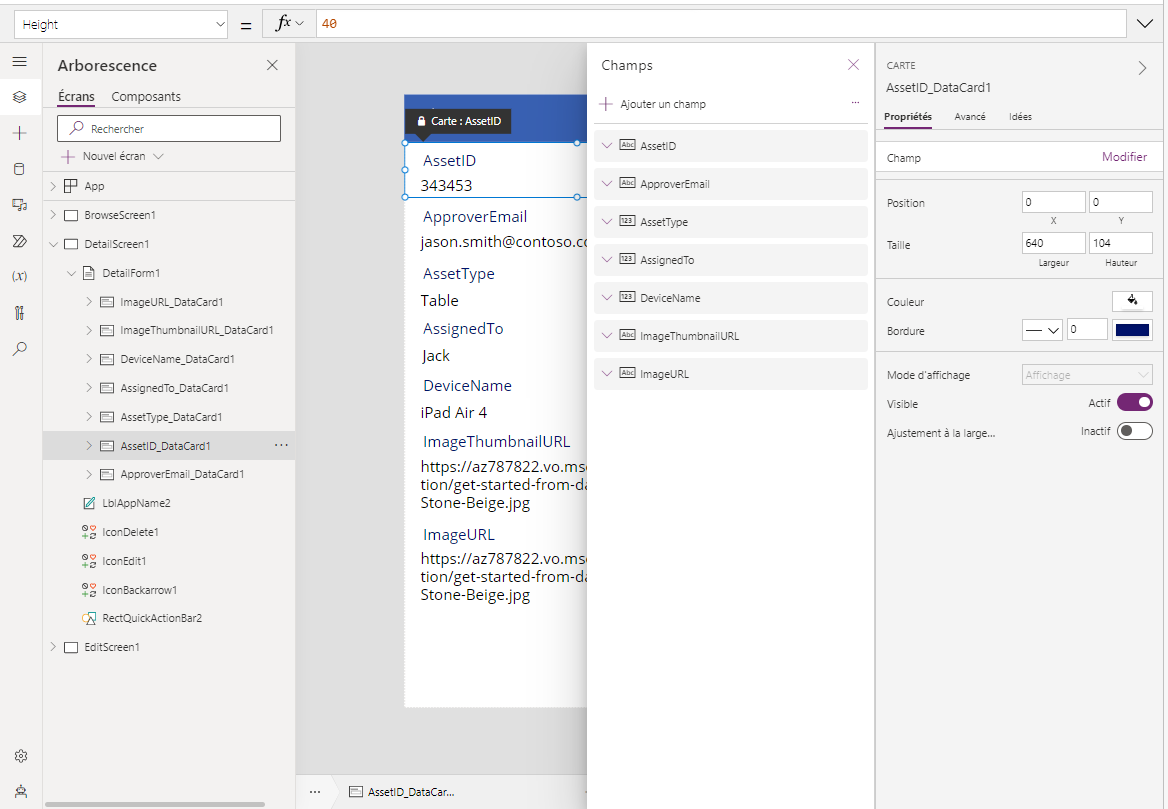Open the dark blue border color swatch
The image size is (1168, 809).
(1132, 330)
